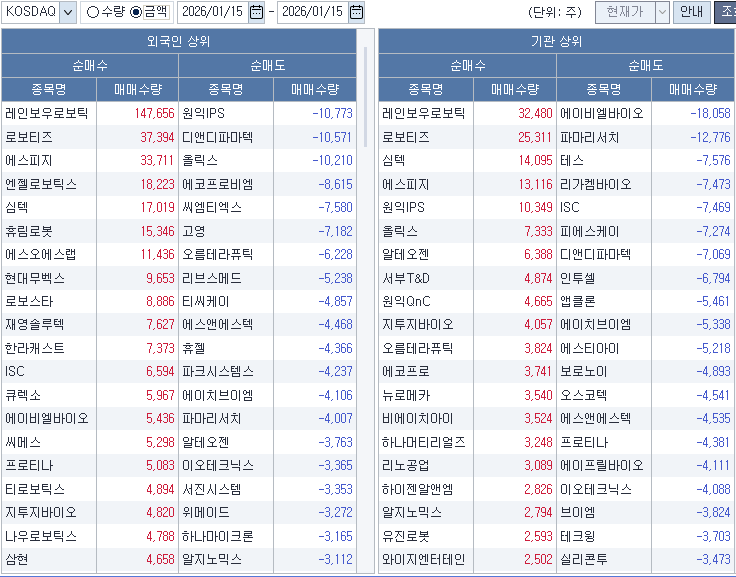
Task: Click 순매도 header under 외국인 상위
Action: pos(268,65)
